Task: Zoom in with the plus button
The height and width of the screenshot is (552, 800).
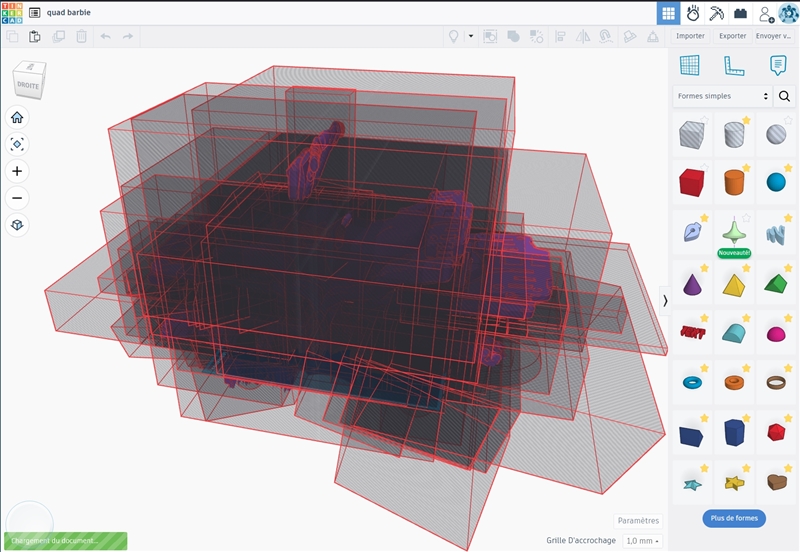Action: (x=17, y=171)
